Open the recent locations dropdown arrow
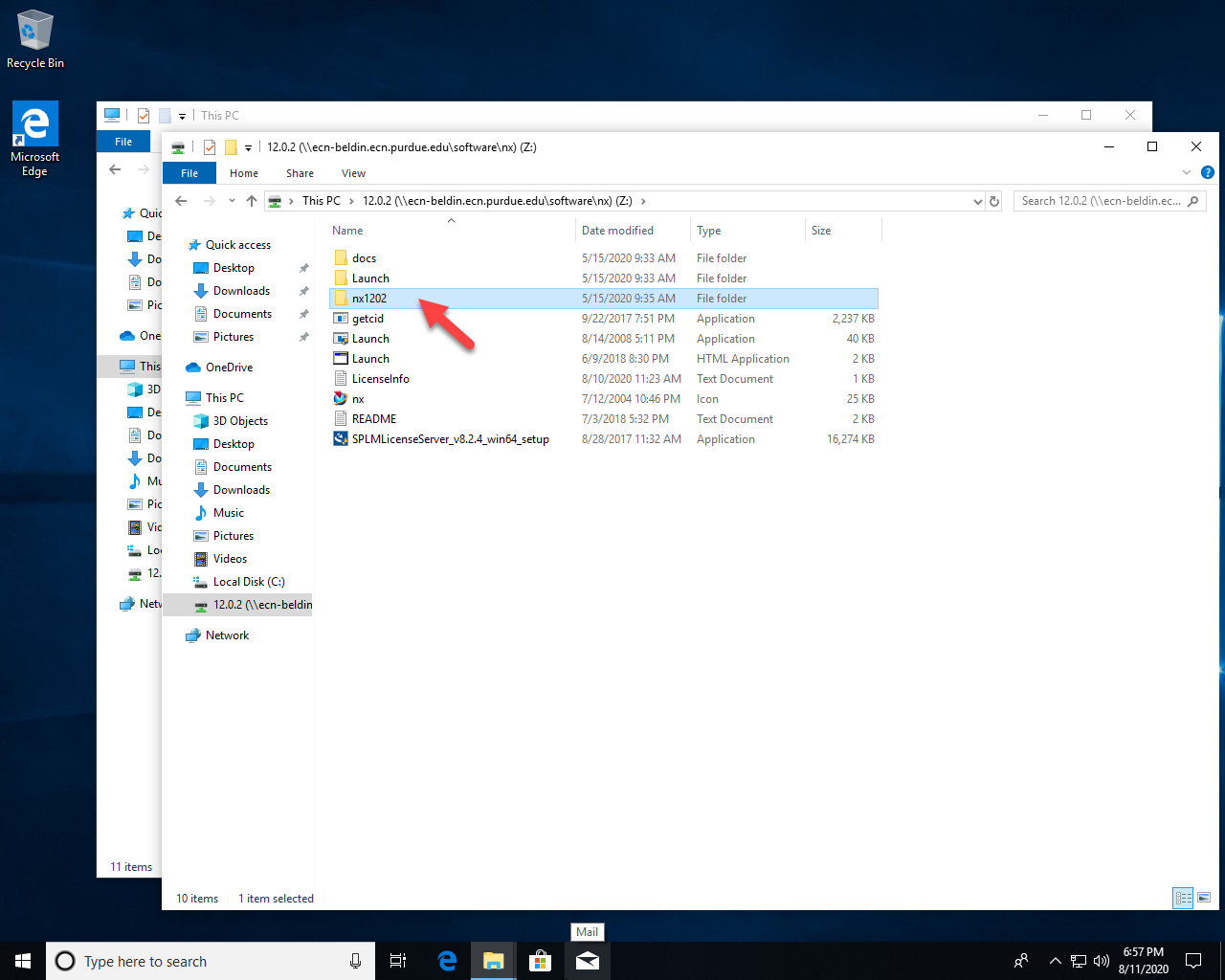1225x980 pixels. pyautogui.click(x=232, y=200)
